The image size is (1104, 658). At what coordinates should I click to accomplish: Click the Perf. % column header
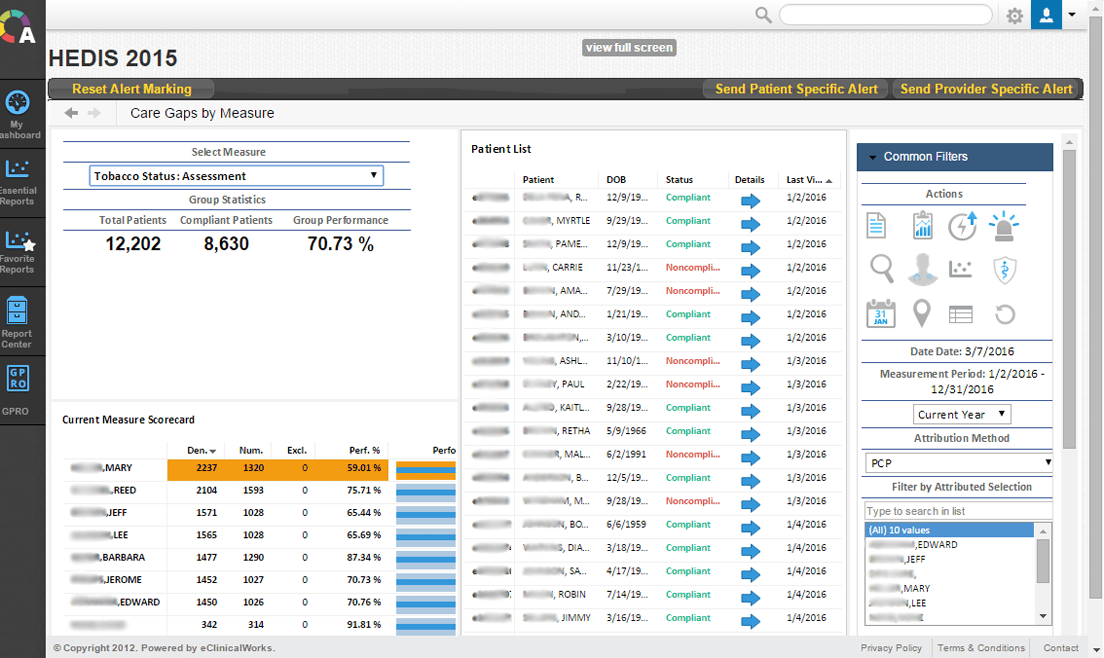pyautogui.click(x=365, y=450)
